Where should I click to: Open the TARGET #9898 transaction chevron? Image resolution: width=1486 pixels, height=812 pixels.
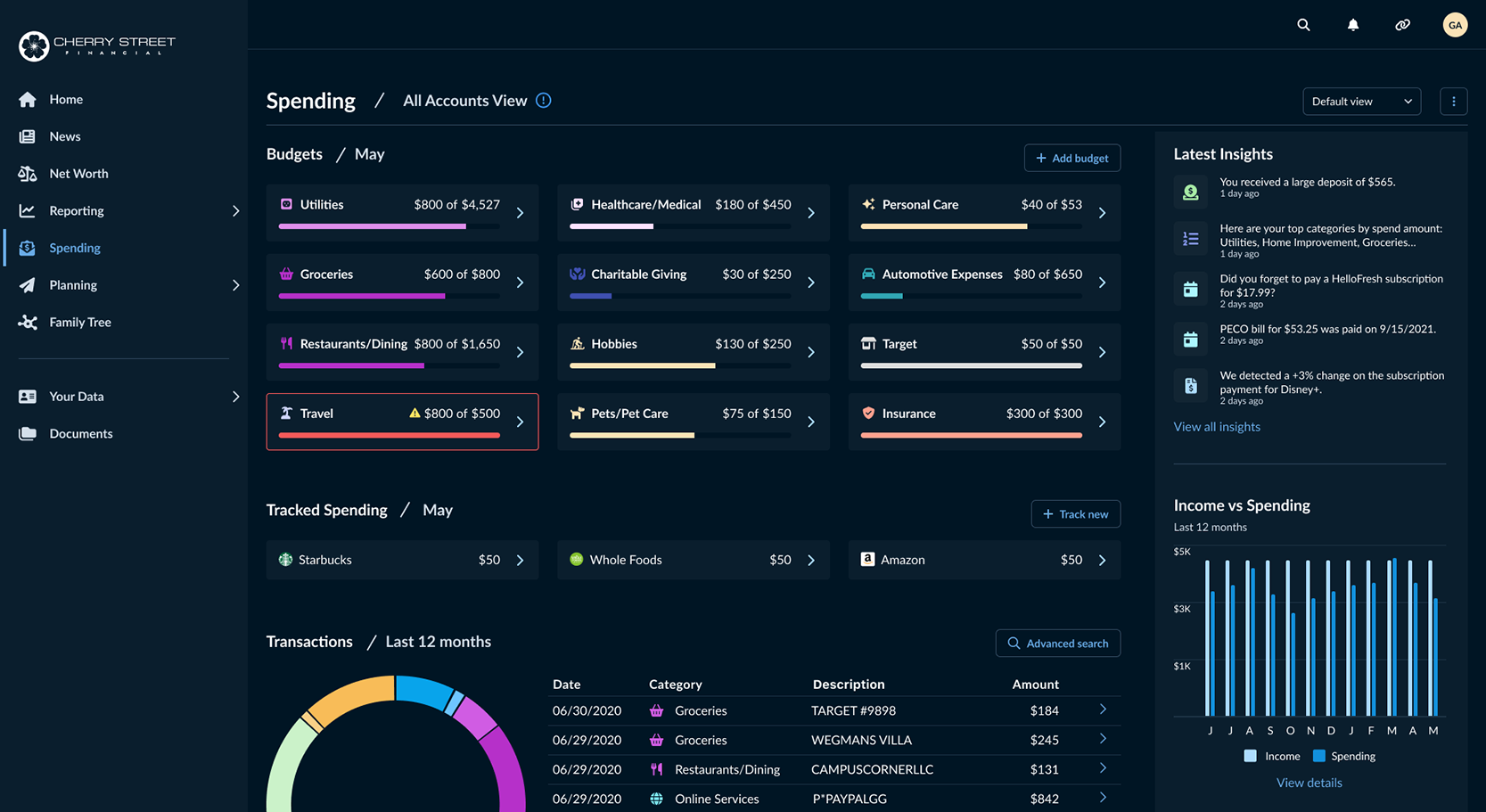click(x=1103, y=709)
